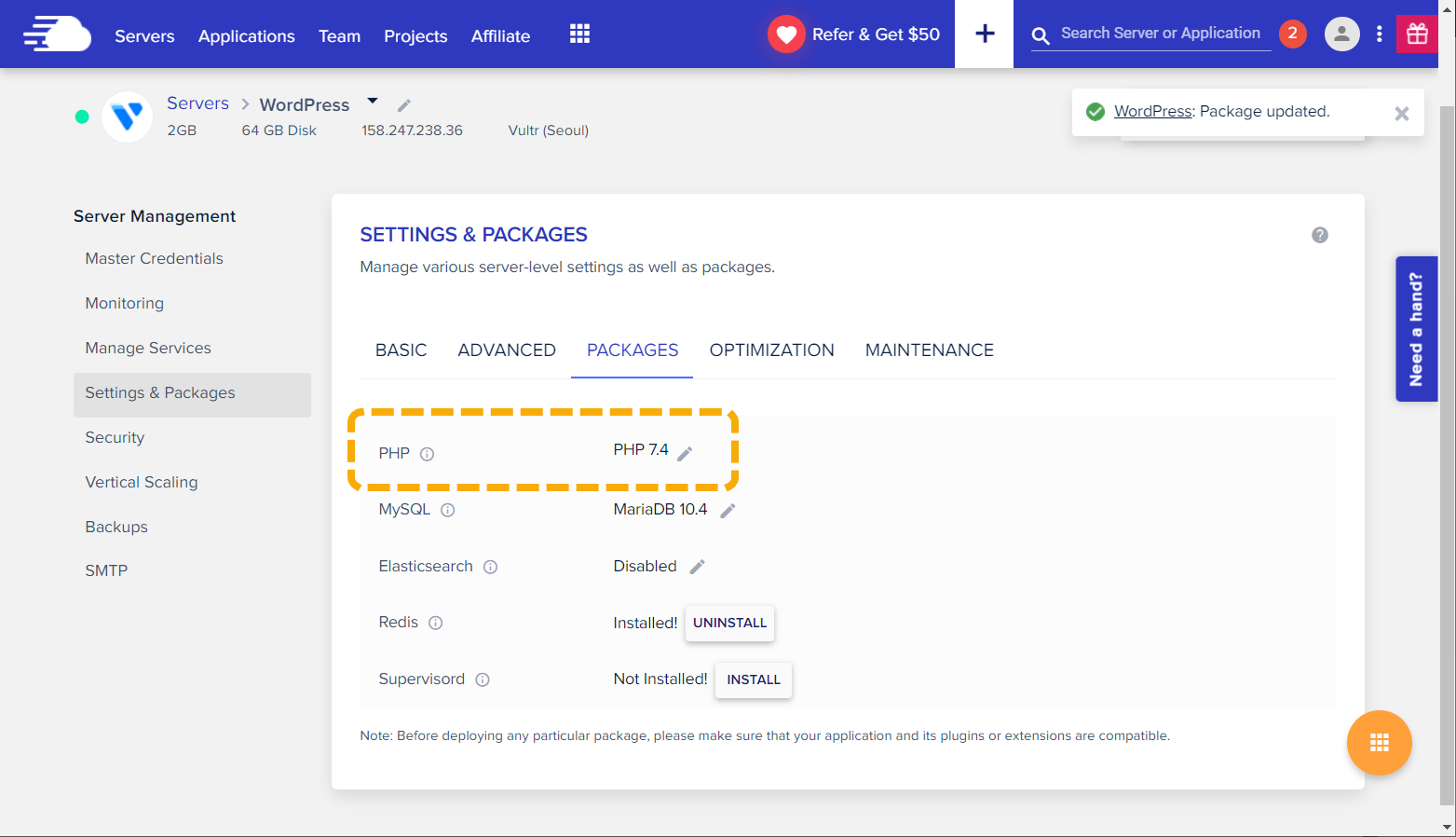Click the green server status dot
This screenshot has height=837, width=1456.
click(x=82, y=117)
